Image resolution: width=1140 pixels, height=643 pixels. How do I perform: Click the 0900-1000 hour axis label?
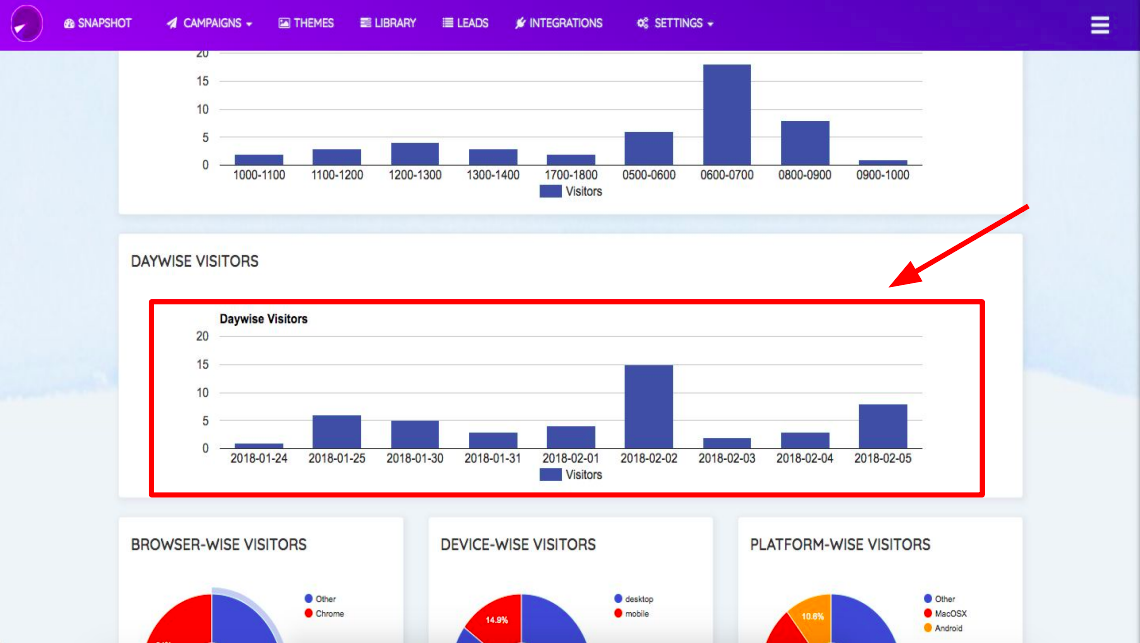[883, 175]
